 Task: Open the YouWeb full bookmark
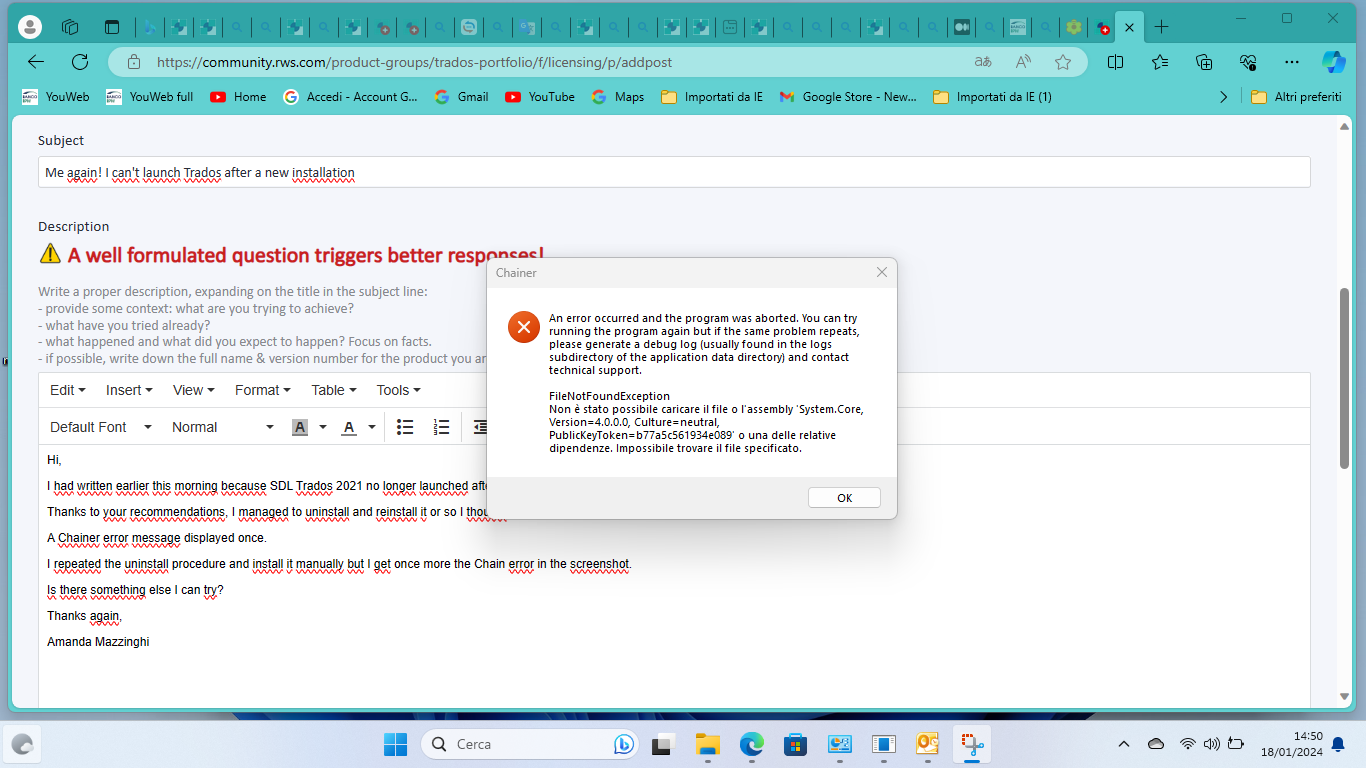(150, 97)
